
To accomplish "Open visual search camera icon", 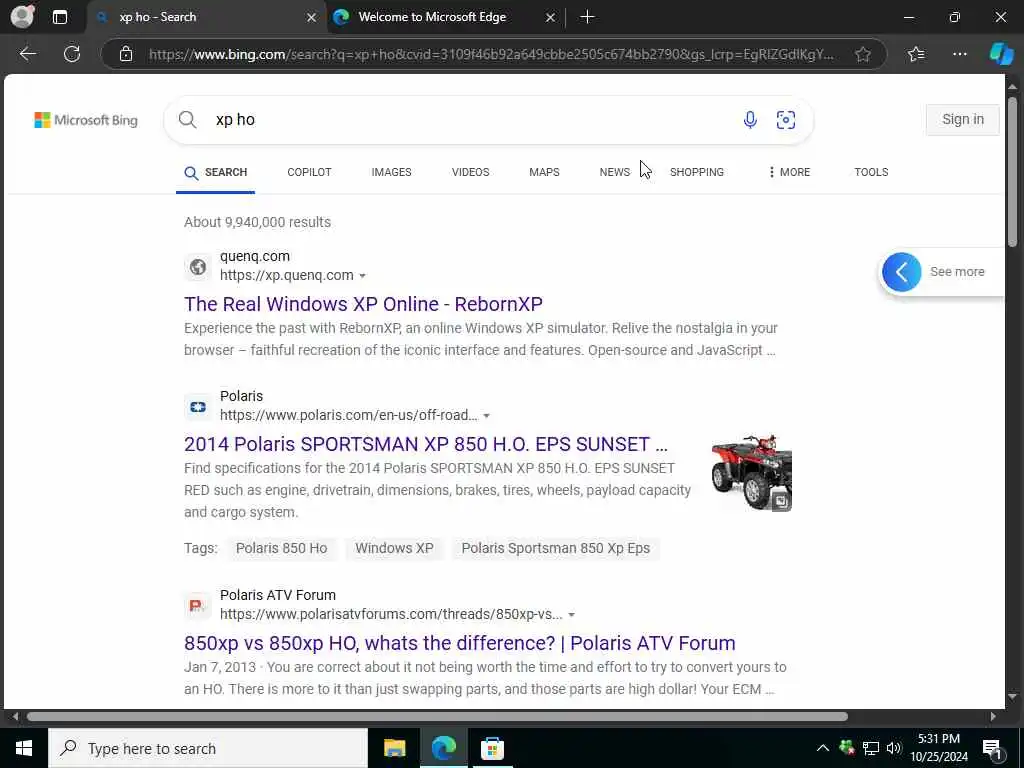I will click(786, 120).
